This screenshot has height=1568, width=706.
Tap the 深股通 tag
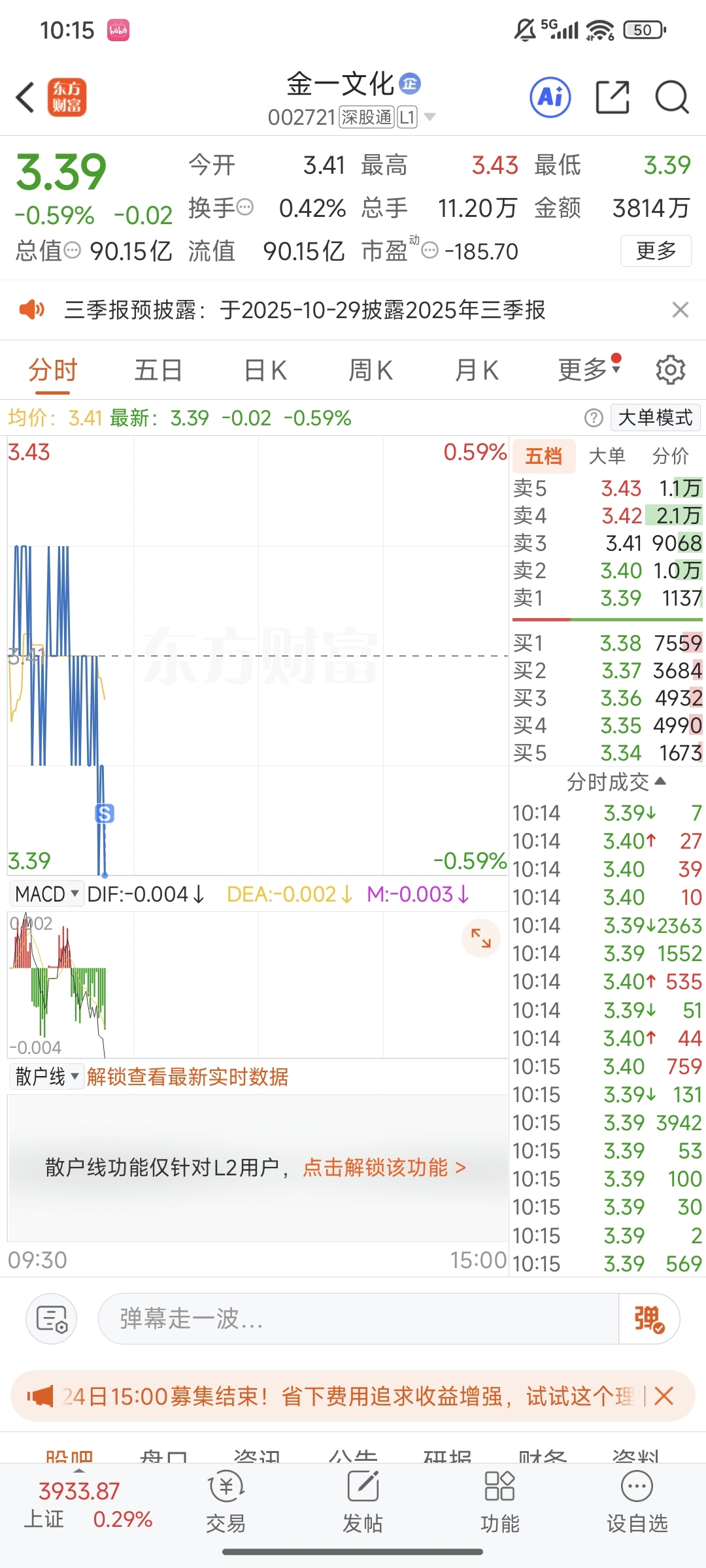pyautogui.click(x=367, y=117)
